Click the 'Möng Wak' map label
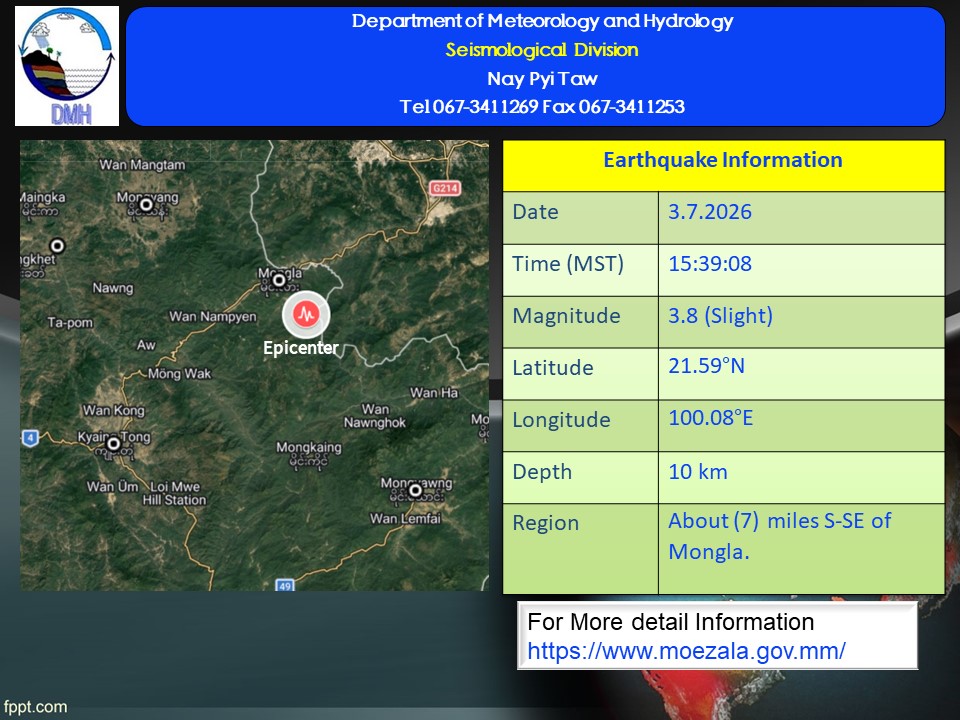Viewport: 960px width, 720px height. (179, 373)
